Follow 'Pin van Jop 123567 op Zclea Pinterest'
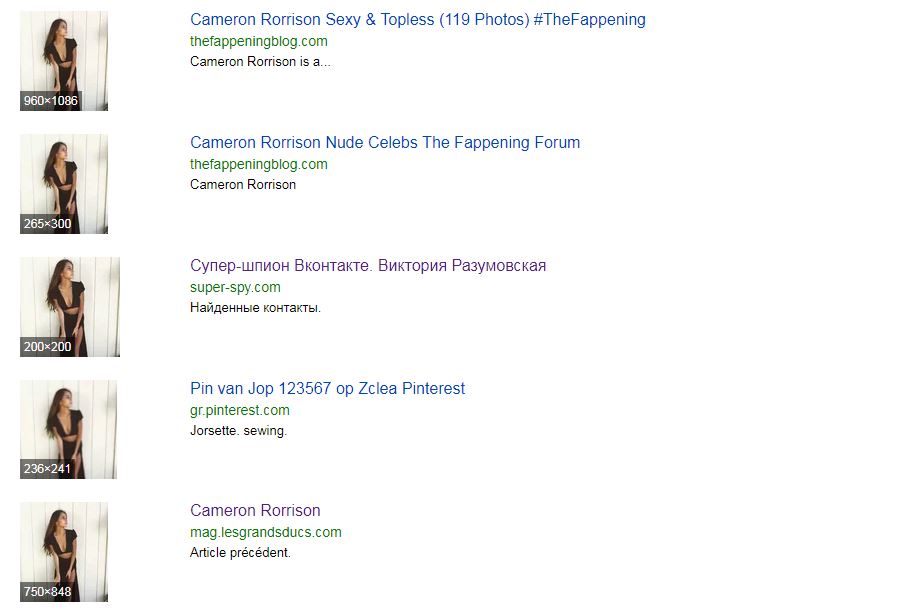 327,389
